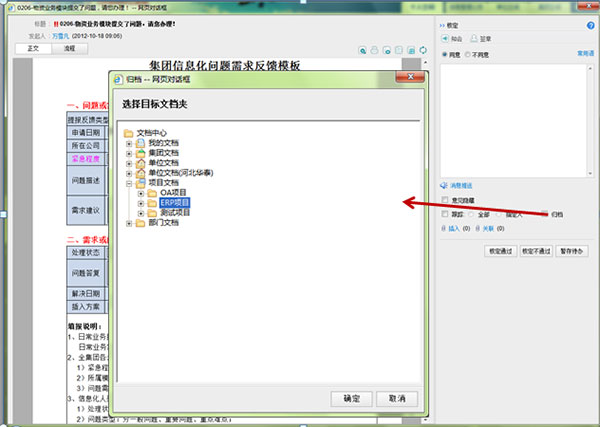Expand the OA项目 folder node
Screen dimensions: 600x427
[141, 193]
